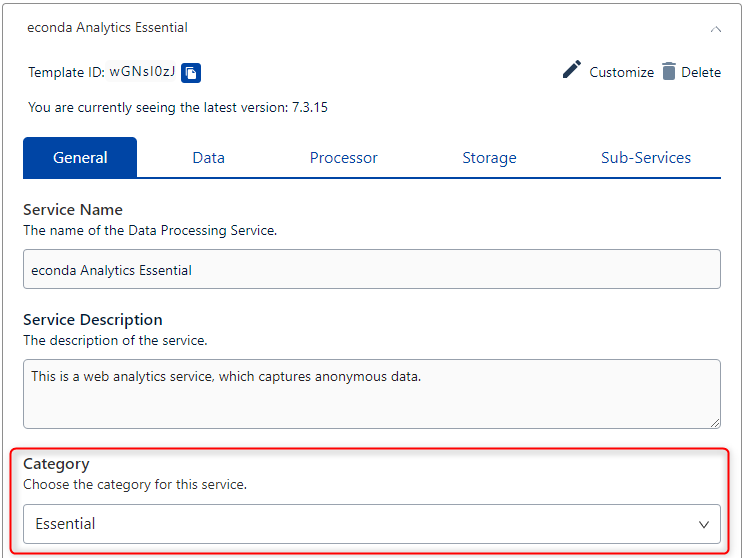The width and height of the screenshot is (744, 558).
Task: Click 'The name of the Data Processing Service.' text
Action: tap(150, 231)
